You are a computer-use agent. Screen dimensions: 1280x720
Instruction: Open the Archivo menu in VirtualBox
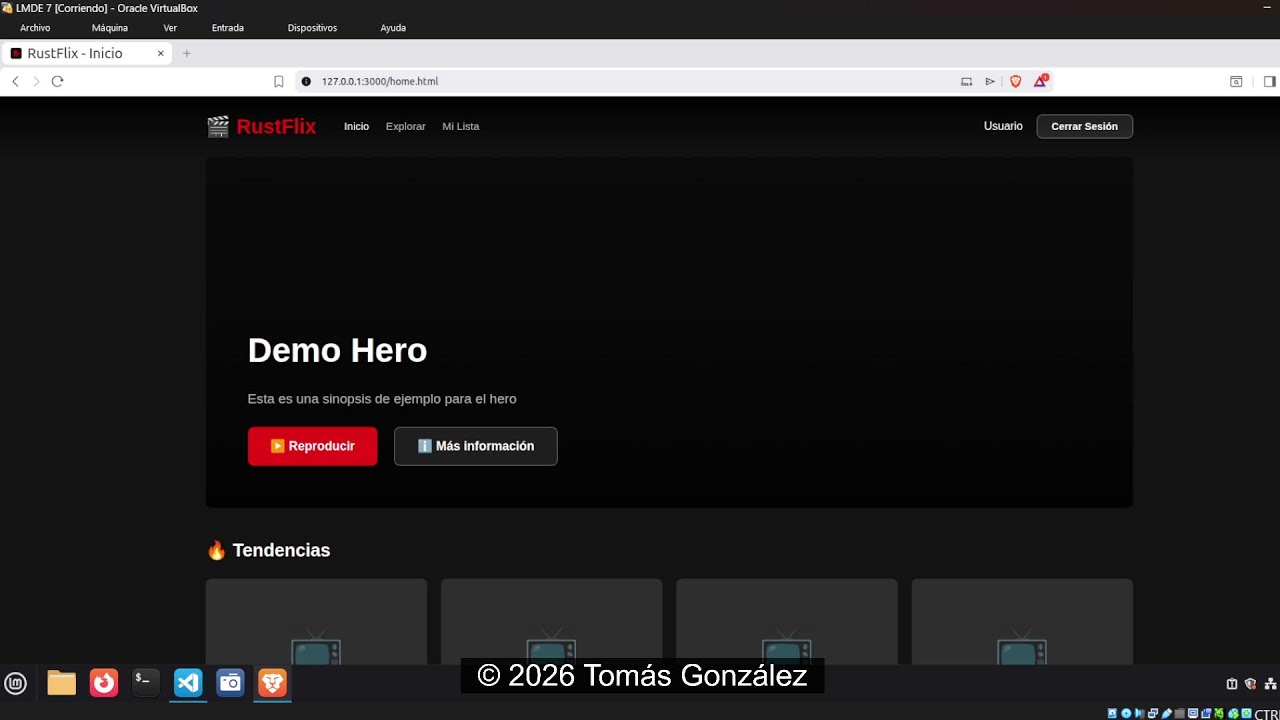tap(35, 28)
